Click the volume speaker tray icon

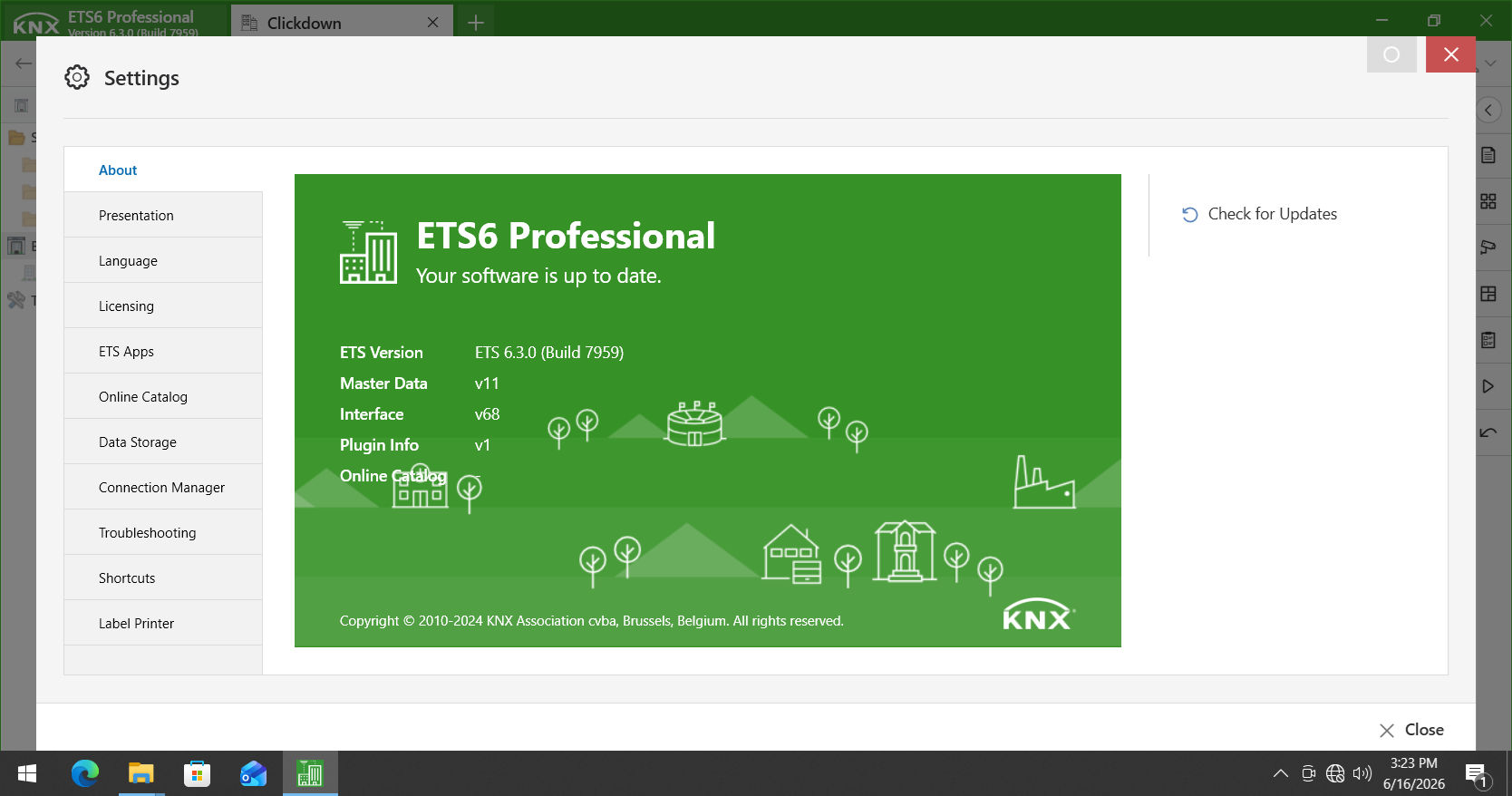pyautogui.click(x=1362, y=773)
